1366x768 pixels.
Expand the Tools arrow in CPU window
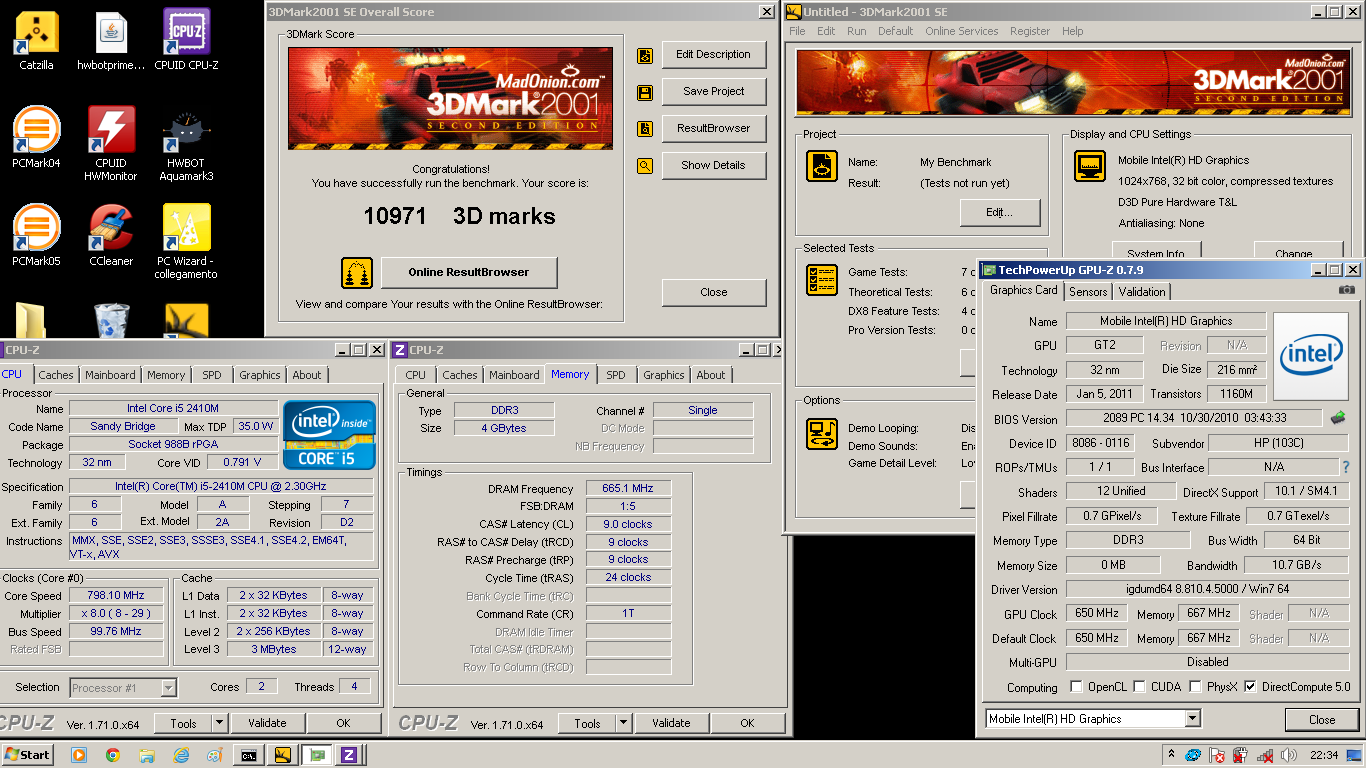click(x=220, y=723)
